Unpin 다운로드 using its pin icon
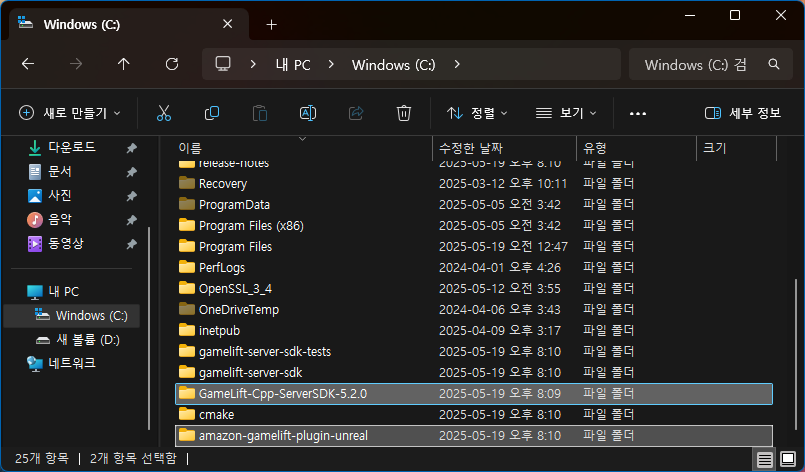805x472 pixels. coord(132,148)
